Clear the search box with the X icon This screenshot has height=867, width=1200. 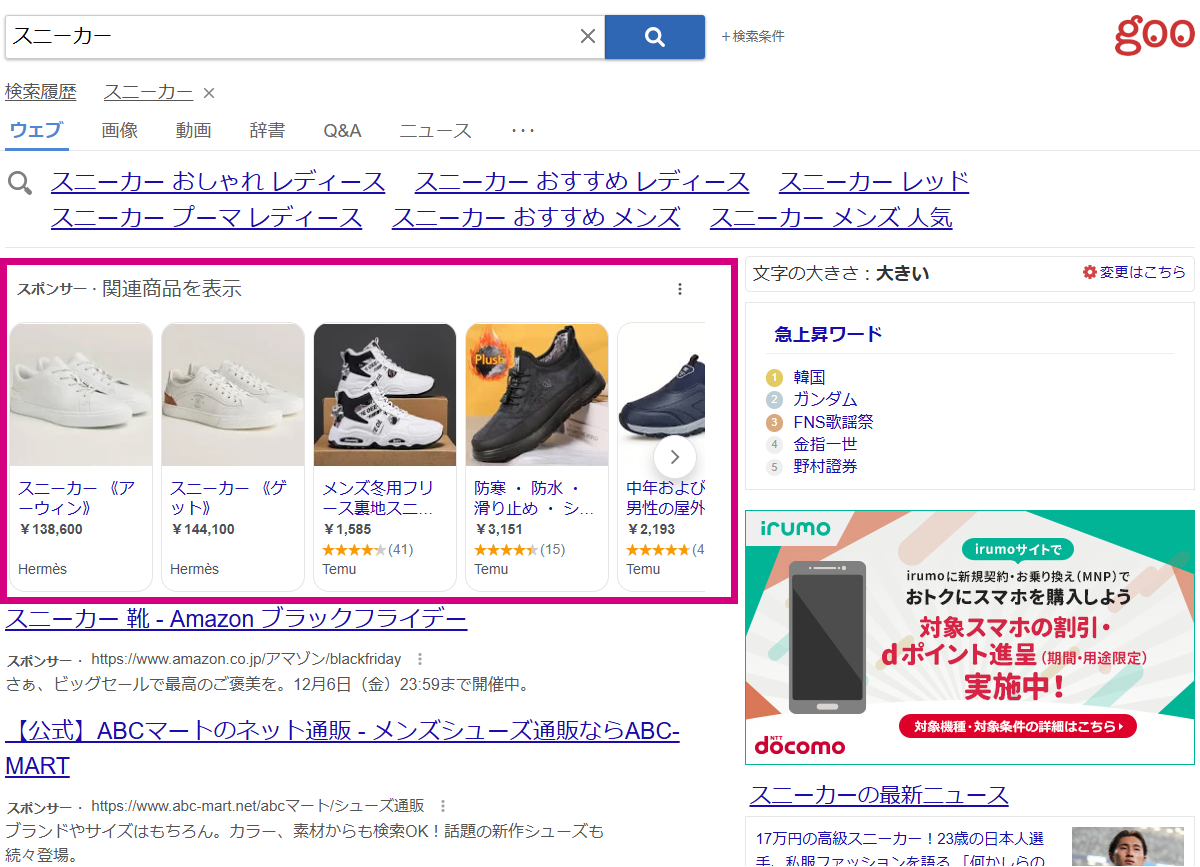tap(588, 37)
